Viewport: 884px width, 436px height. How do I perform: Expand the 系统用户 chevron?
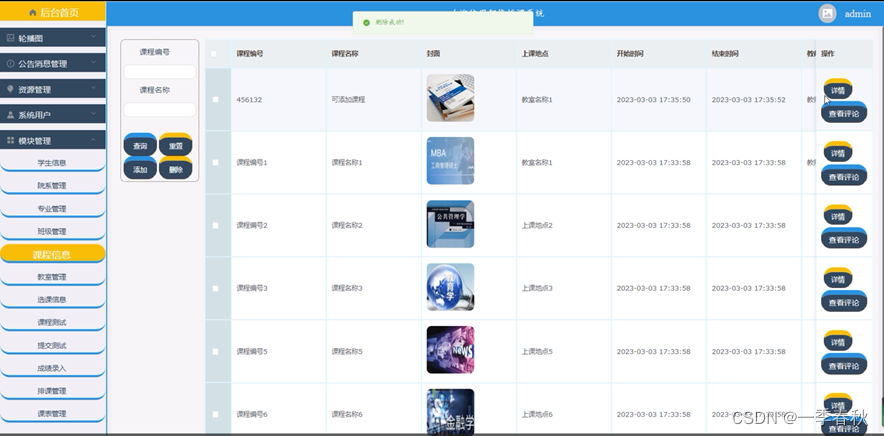94,113
